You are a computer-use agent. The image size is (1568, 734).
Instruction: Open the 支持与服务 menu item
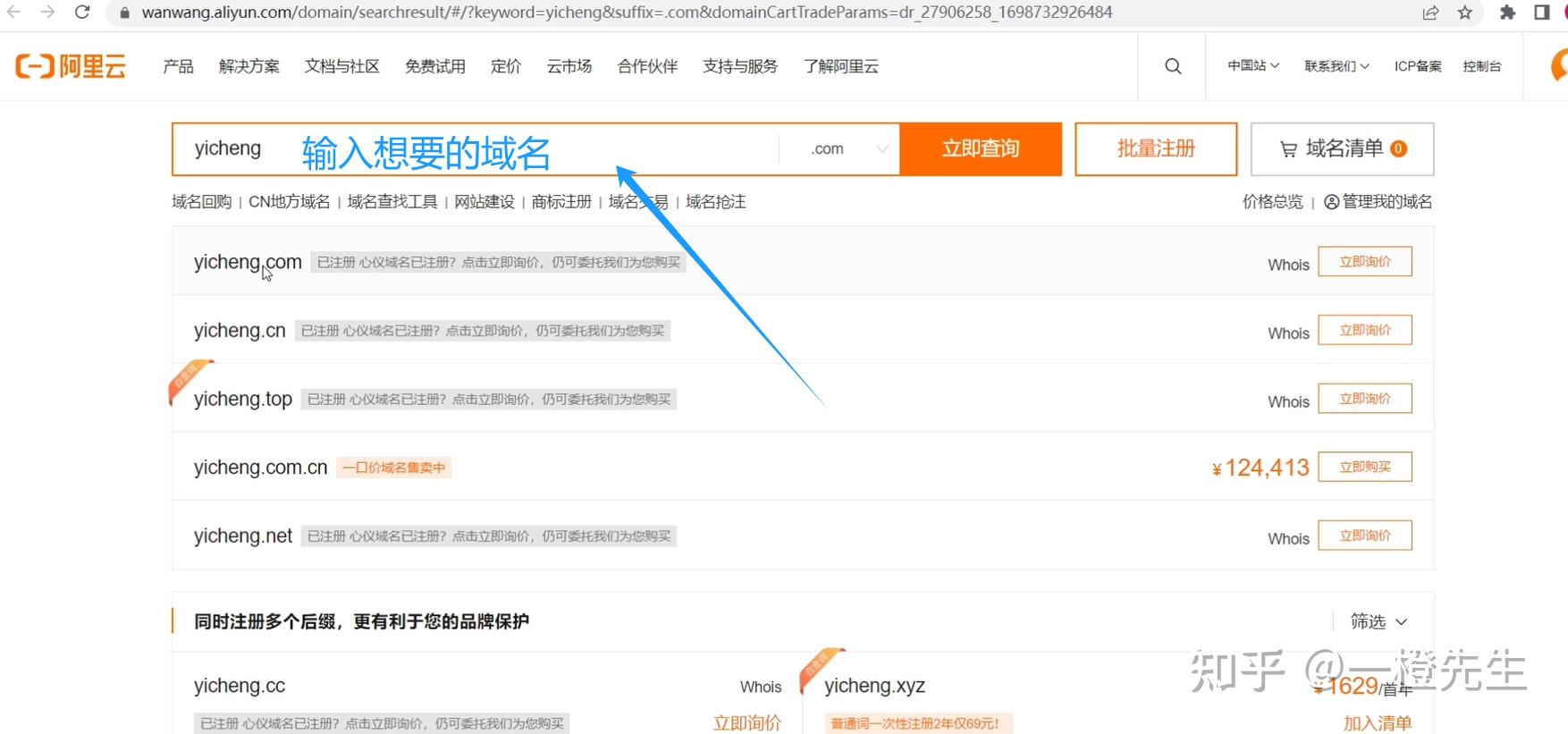coord(740,66)
